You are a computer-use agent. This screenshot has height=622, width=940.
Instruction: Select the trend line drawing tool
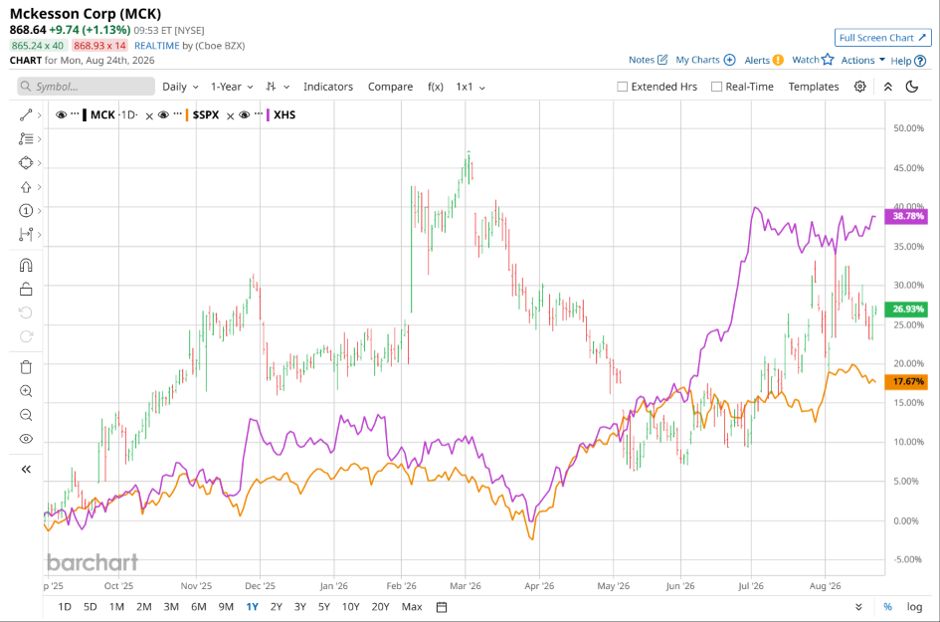pyautogui.click(x=26, y=115)
